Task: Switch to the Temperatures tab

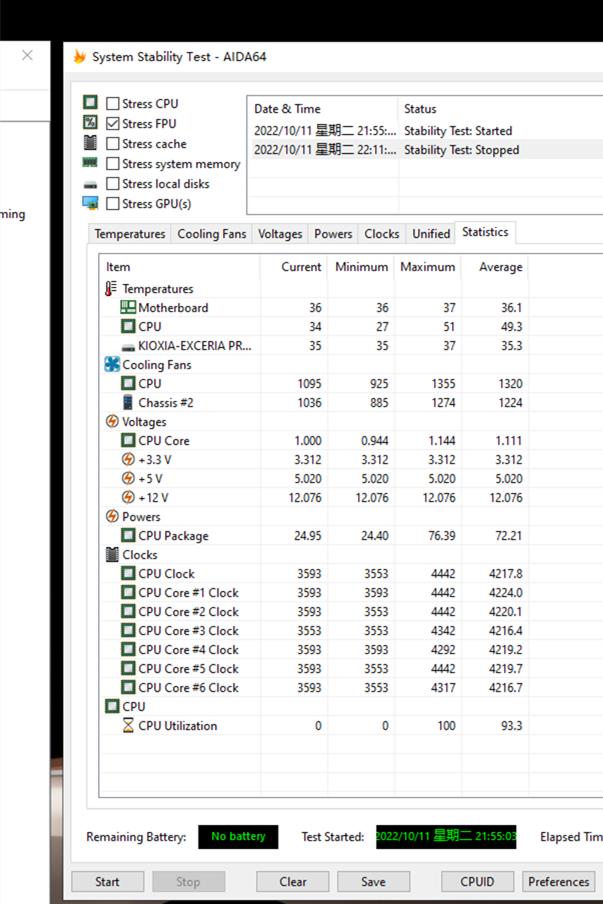Action: [129, 234]
